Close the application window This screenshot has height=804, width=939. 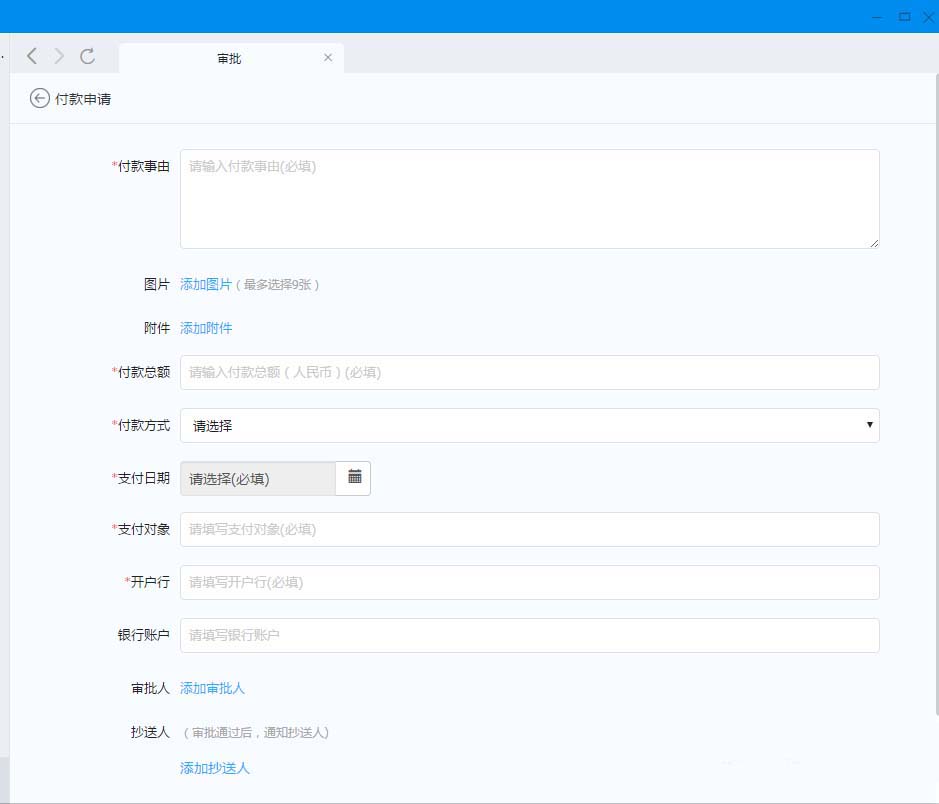click(x=929, y=17)
